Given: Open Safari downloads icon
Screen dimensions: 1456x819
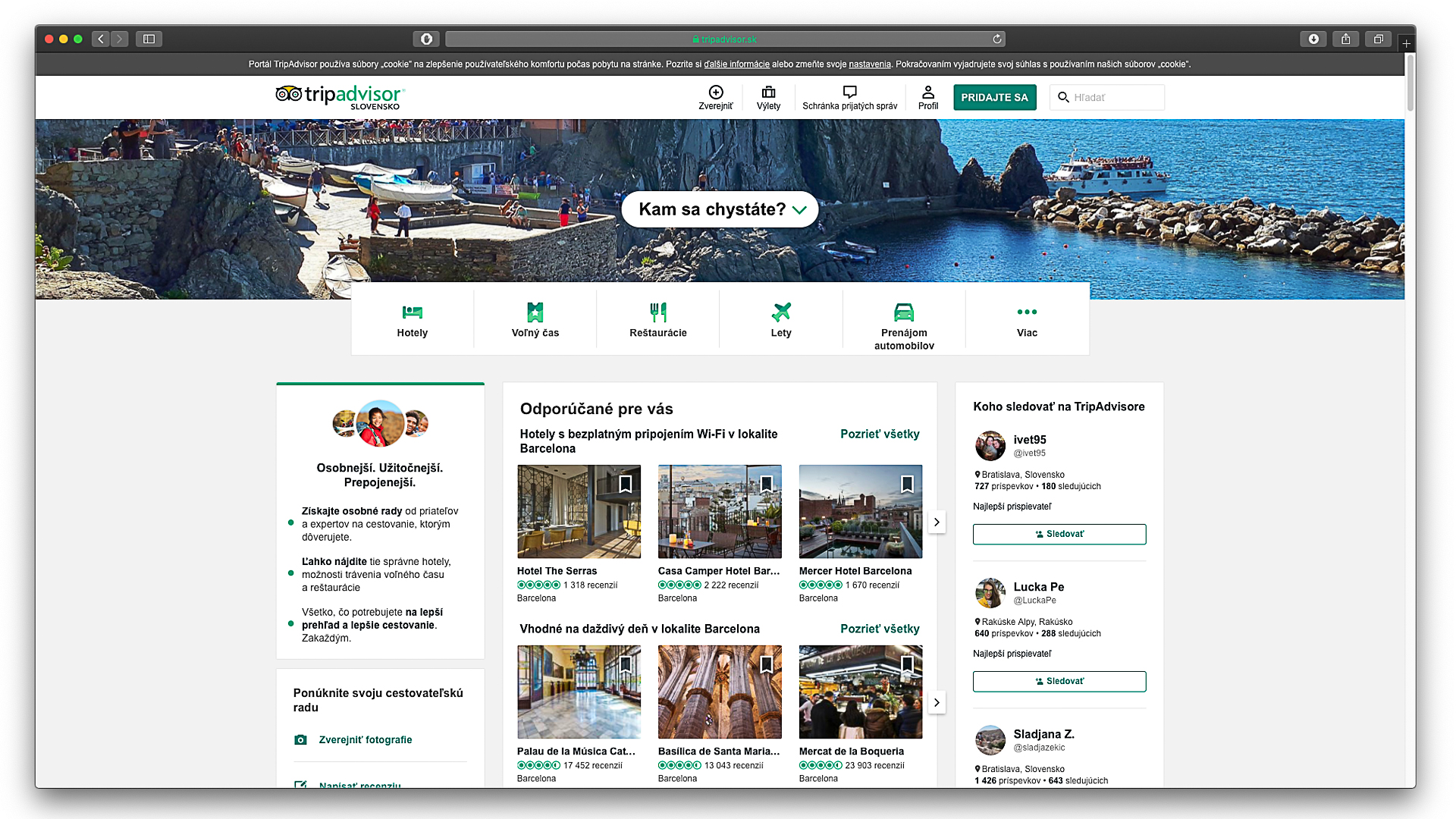Looking at the screenshot, I should [x=1313, y=39].
